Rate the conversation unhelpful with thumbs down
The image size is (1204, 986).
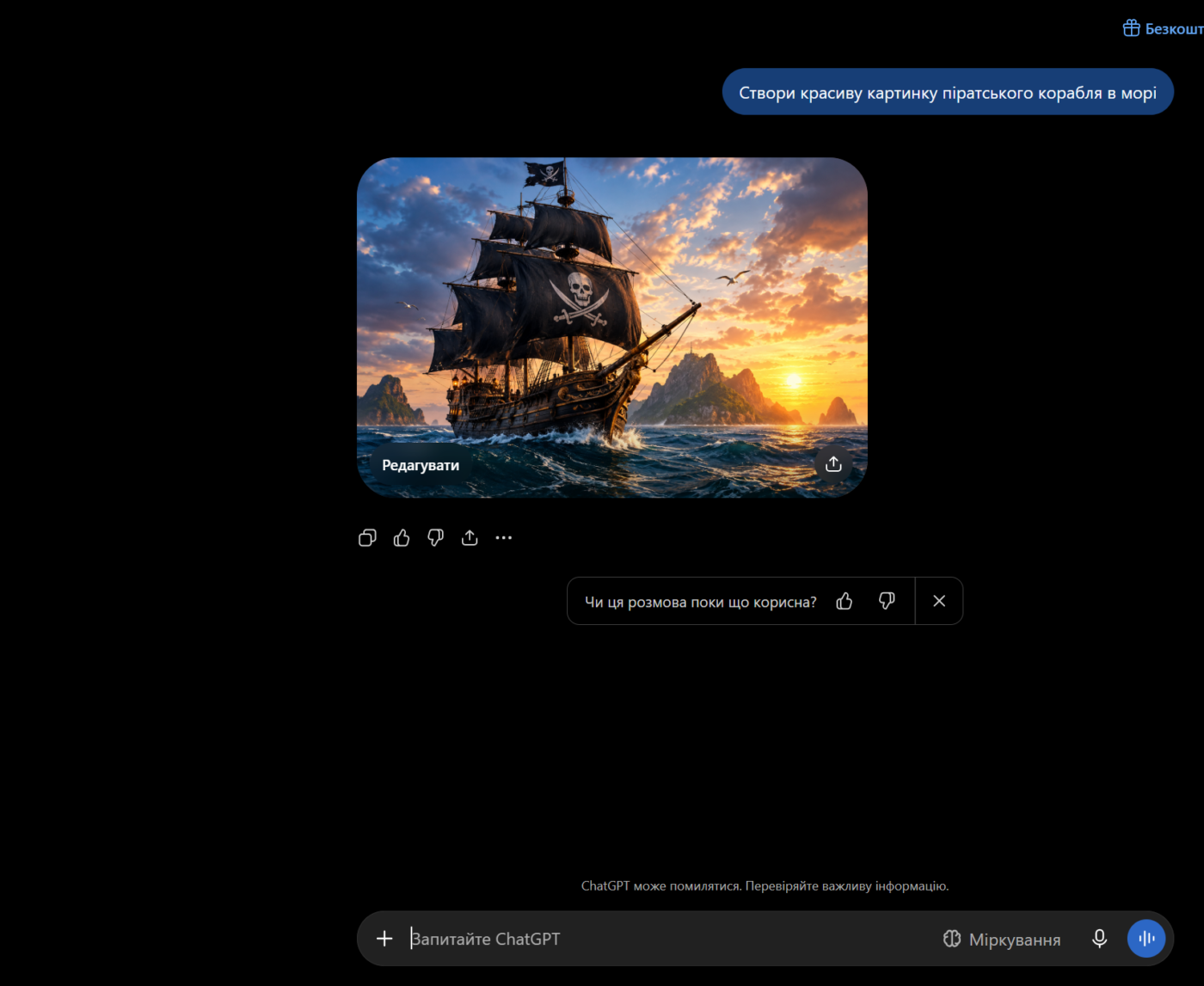point(887,601)
